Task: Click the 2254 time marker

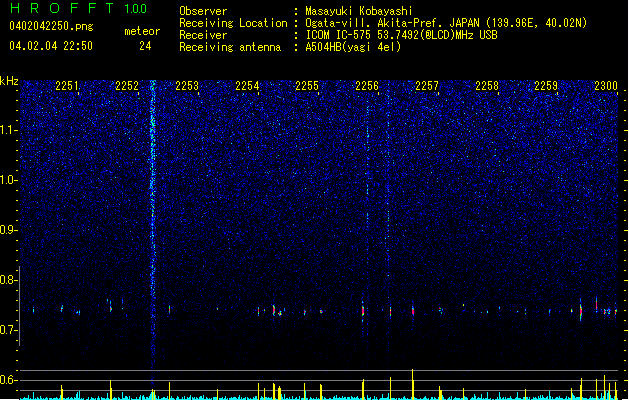Action: coord(247,86)
